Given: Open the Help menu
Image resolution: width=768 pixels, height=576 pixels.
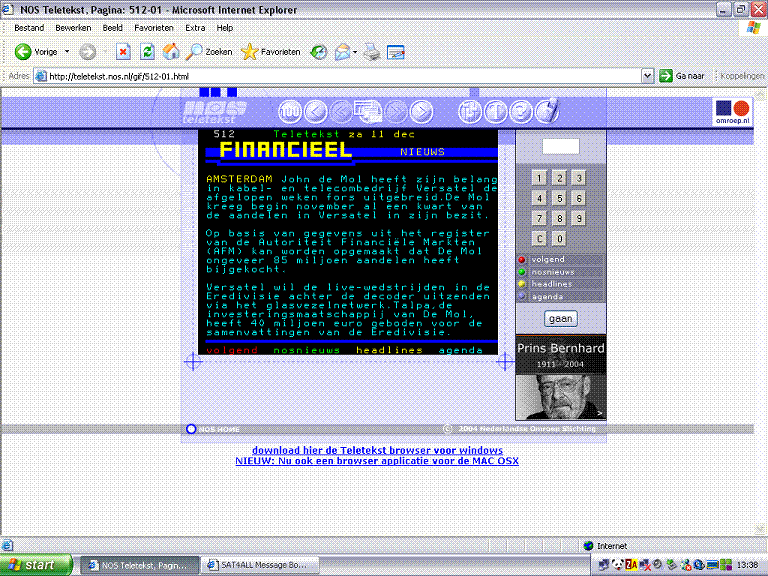Looking at the screenshot, I should tap(225, 28).
